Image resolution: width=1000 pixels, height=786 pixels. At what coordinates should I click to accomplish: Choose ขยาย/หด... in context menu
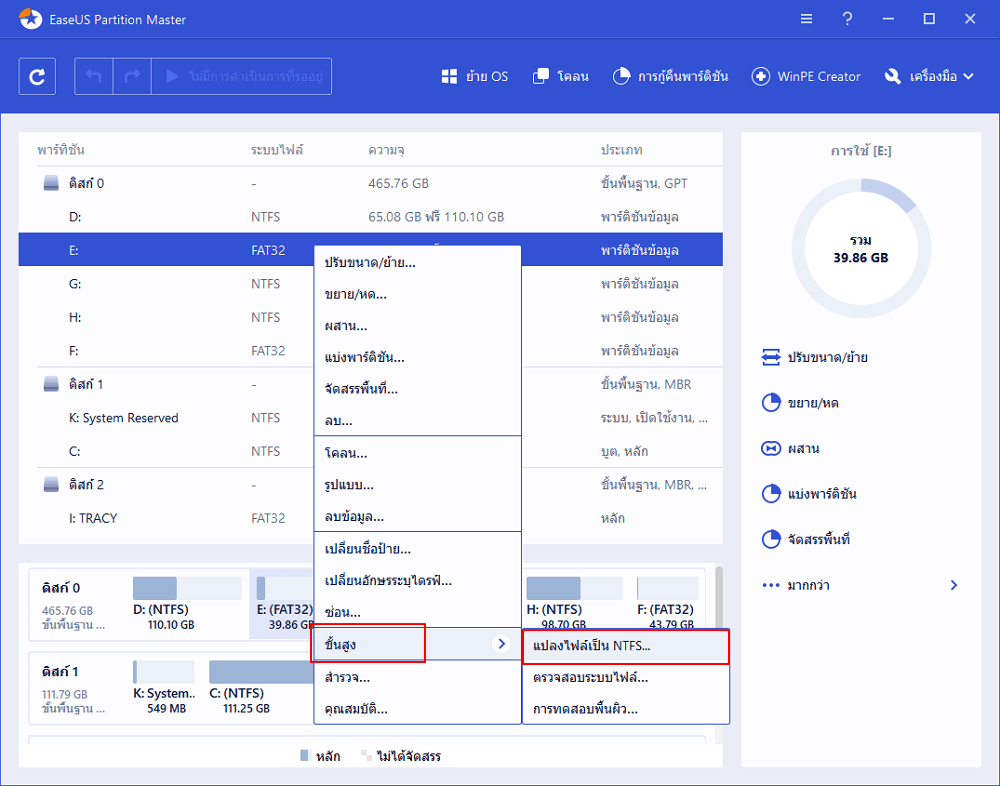(x=418, y=294)
